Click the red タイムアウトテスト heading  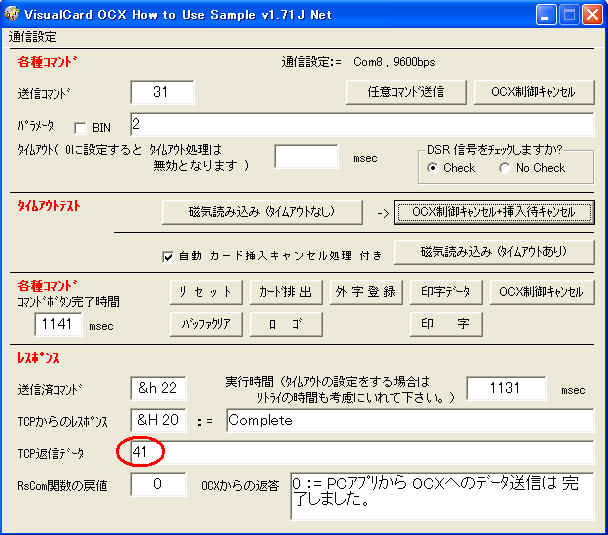click(x=48, y=206)
